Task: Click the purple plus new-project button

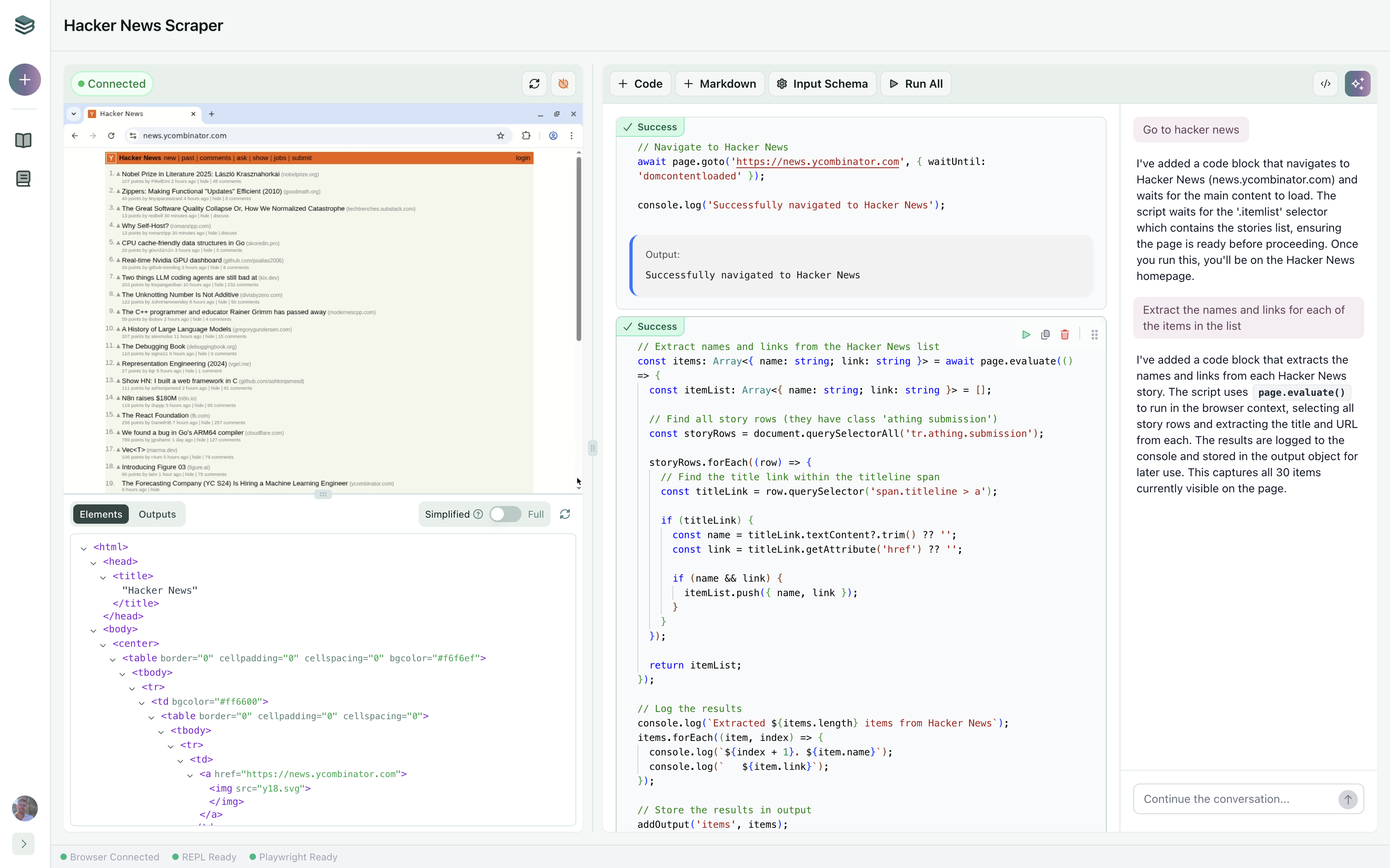Action: tap(25, 79)
